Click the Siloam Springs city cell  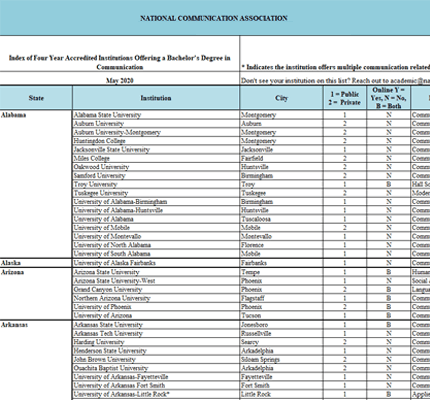[x=281, y=359]
